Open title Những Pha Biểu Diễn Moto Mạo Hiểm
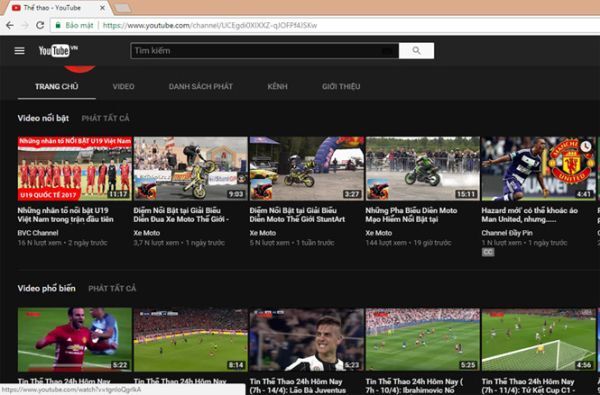 point(411,215)
